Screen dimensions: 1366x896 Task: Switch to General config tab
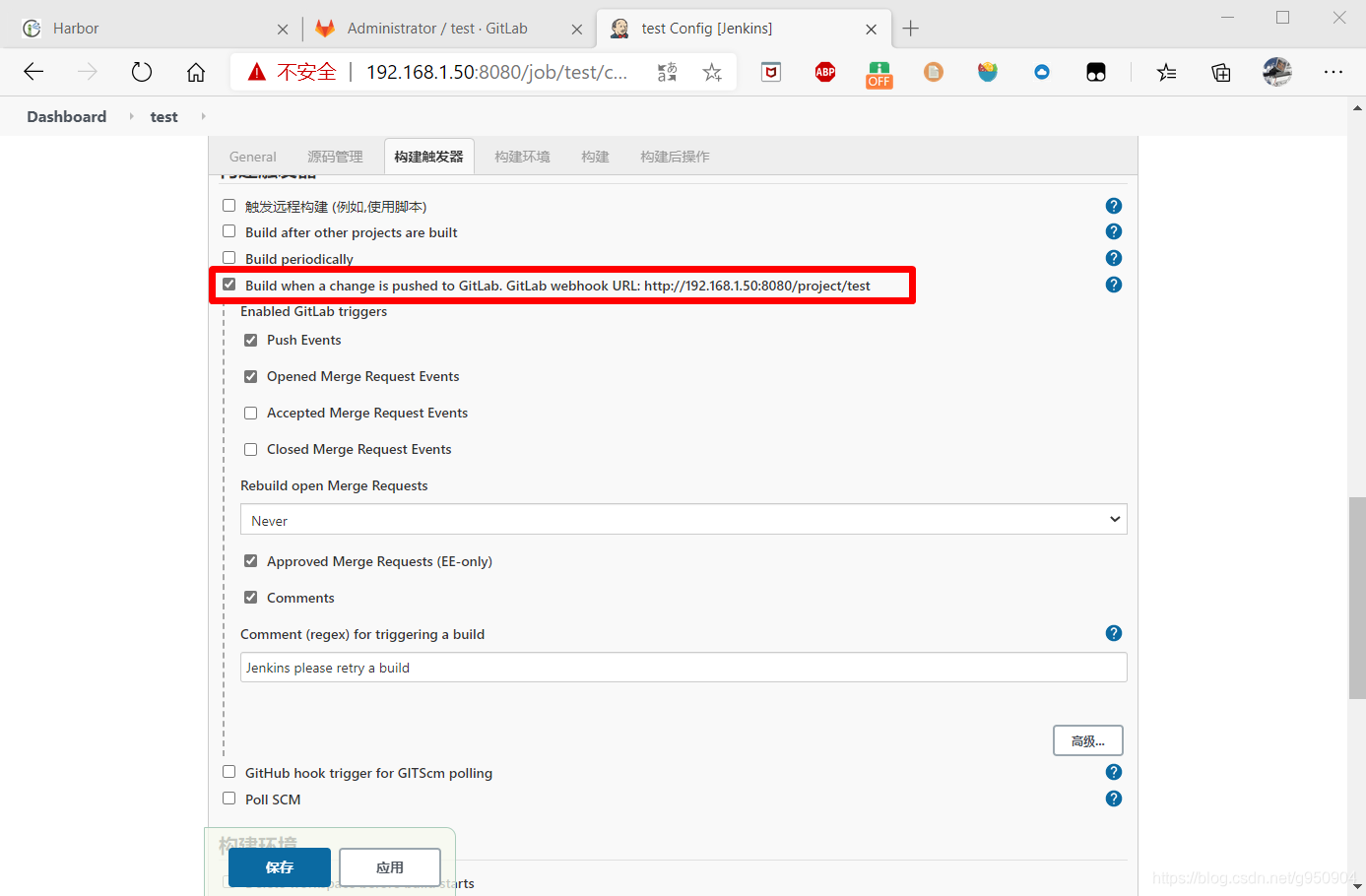[252, 157]
